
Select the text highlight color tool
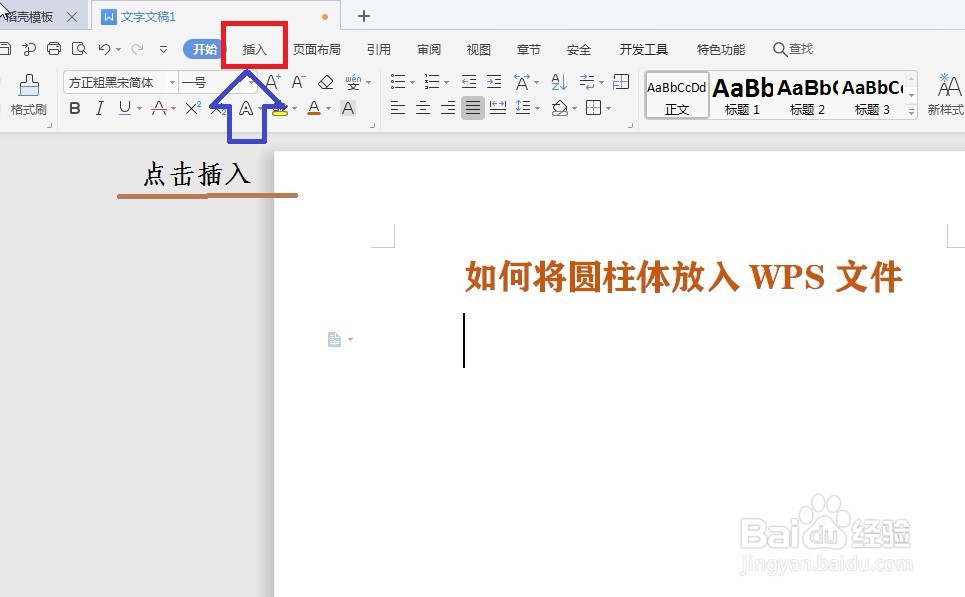click(x=281, y=108)
